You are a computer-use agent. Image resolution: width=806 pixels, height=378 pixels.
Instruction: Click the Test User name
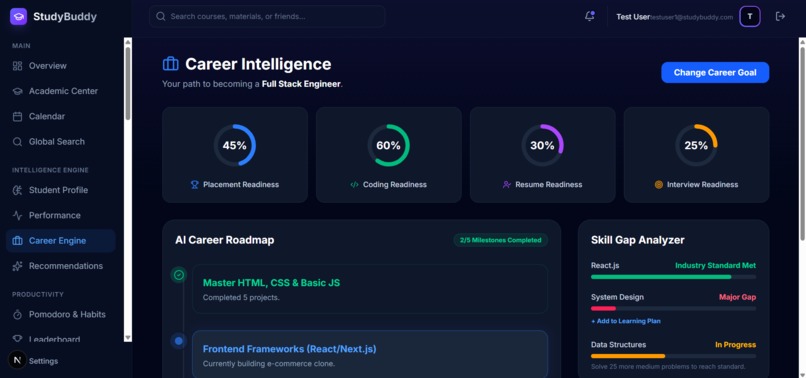[x=633, y=16]
